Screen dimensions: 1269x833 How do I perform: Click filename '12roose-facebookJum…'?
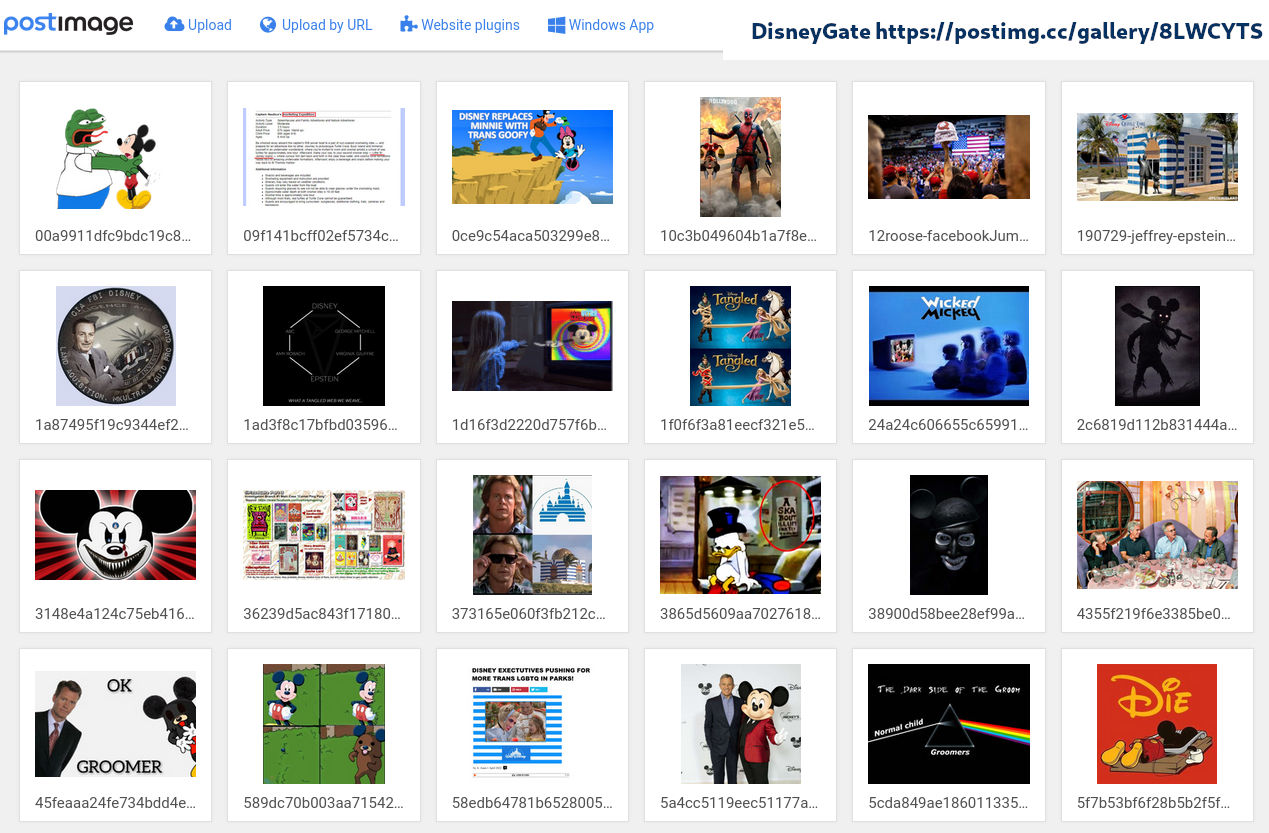(x=948, y=236)
